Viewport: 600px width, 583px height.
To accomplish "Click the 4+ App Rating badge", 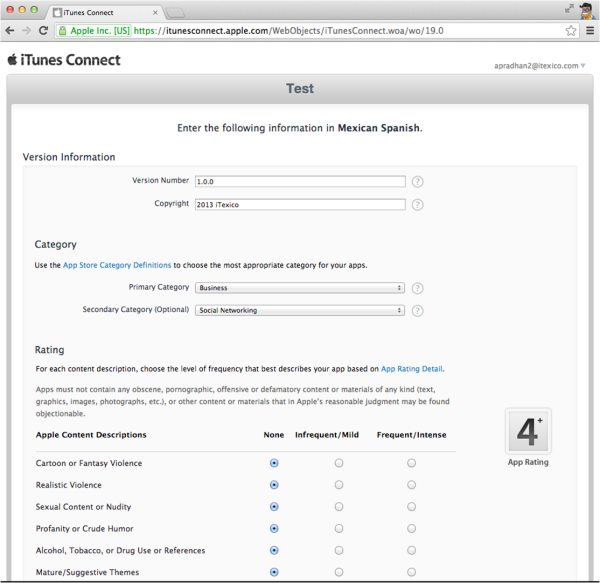I will pyautogui.click(x=528, y=432).
